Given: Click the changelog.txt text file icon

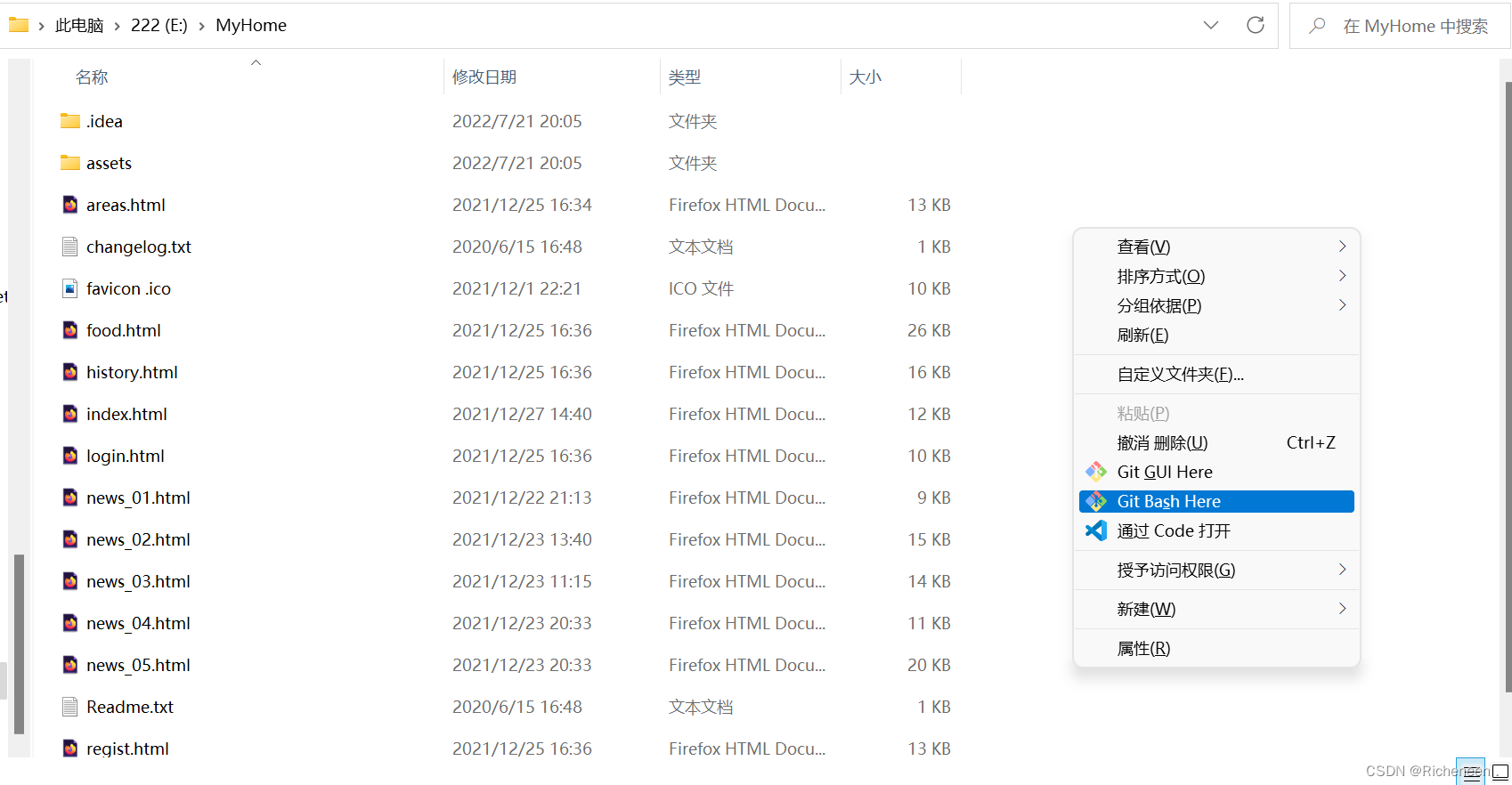Looking at the screenshot, I should [70, 247].
